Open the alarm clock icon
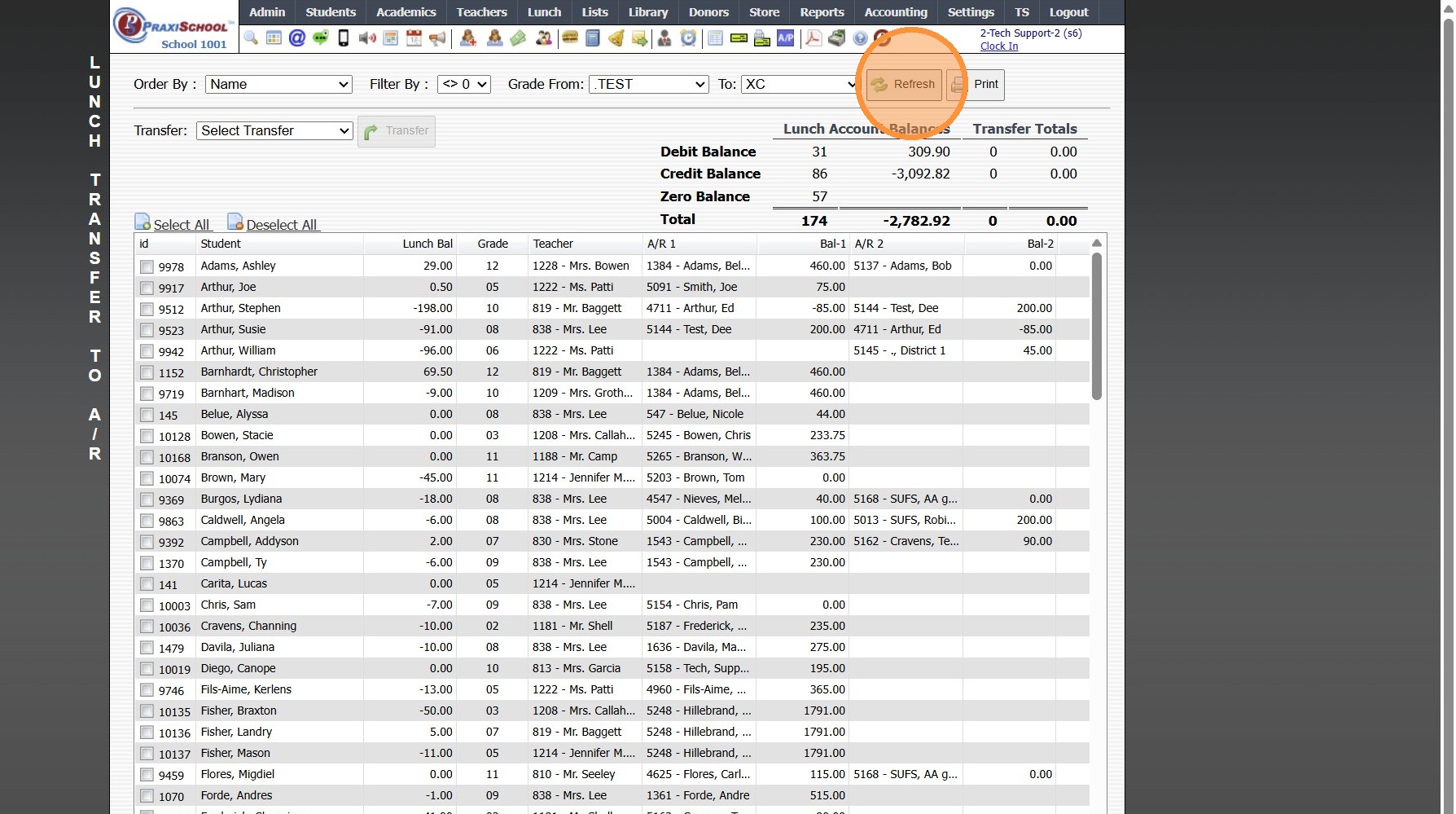1456x814 pixels. click(x=689, y=38)
